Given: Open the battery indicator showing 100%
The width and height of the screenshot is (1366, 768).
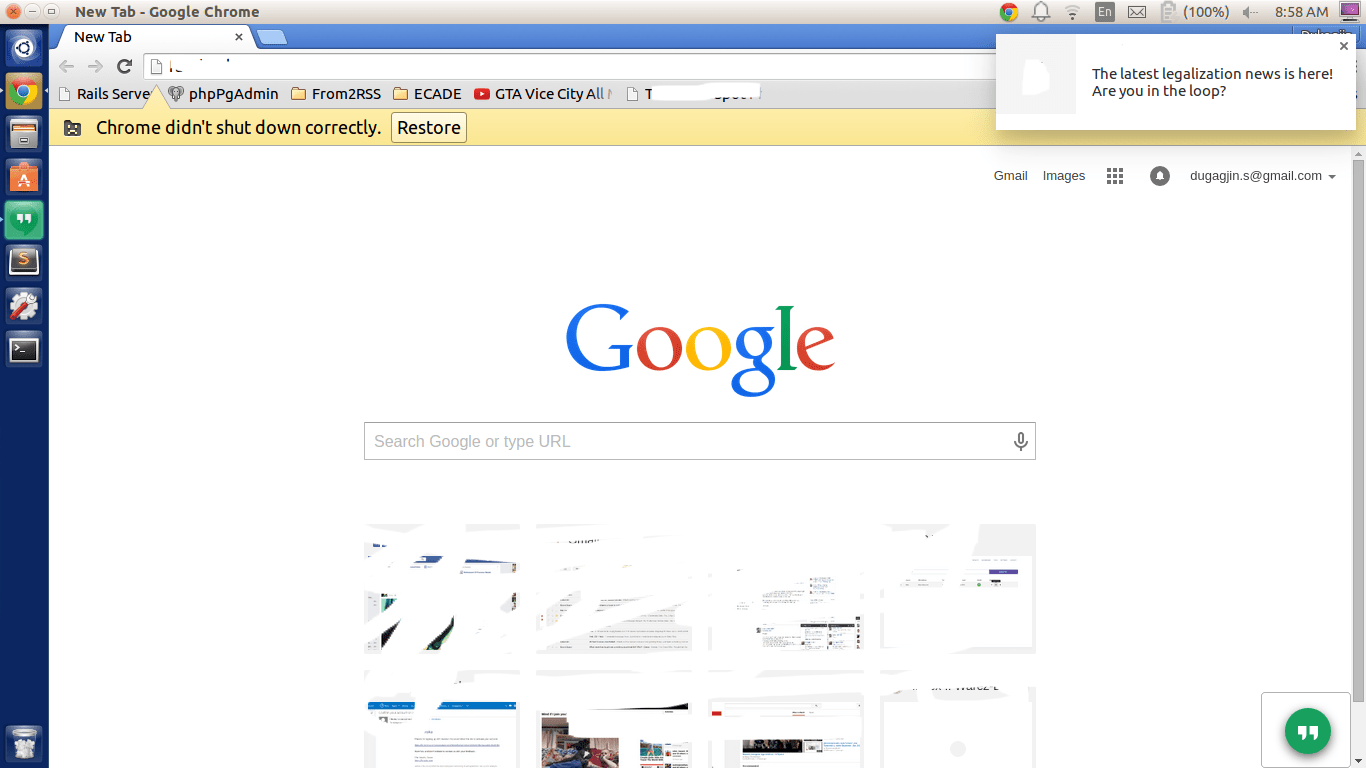Looking at the screenshot, I should coord(1194,12).
